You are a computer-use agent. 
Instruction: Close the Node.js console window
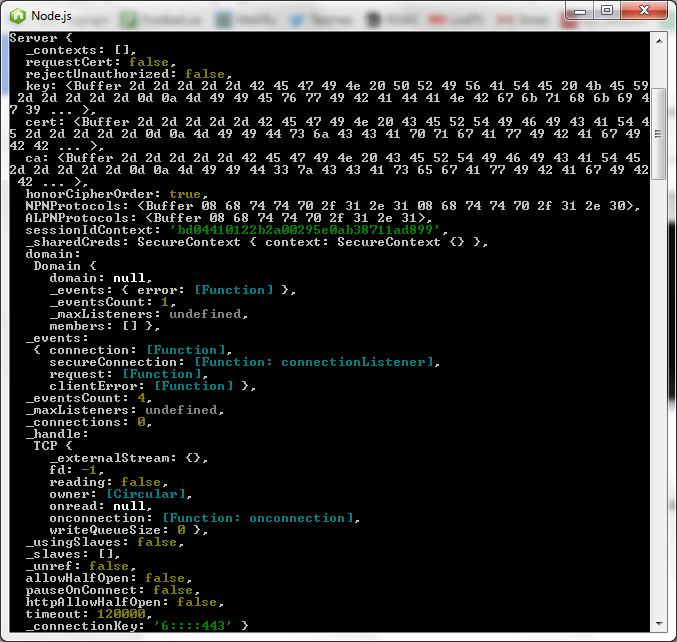[x=643, y=10]
